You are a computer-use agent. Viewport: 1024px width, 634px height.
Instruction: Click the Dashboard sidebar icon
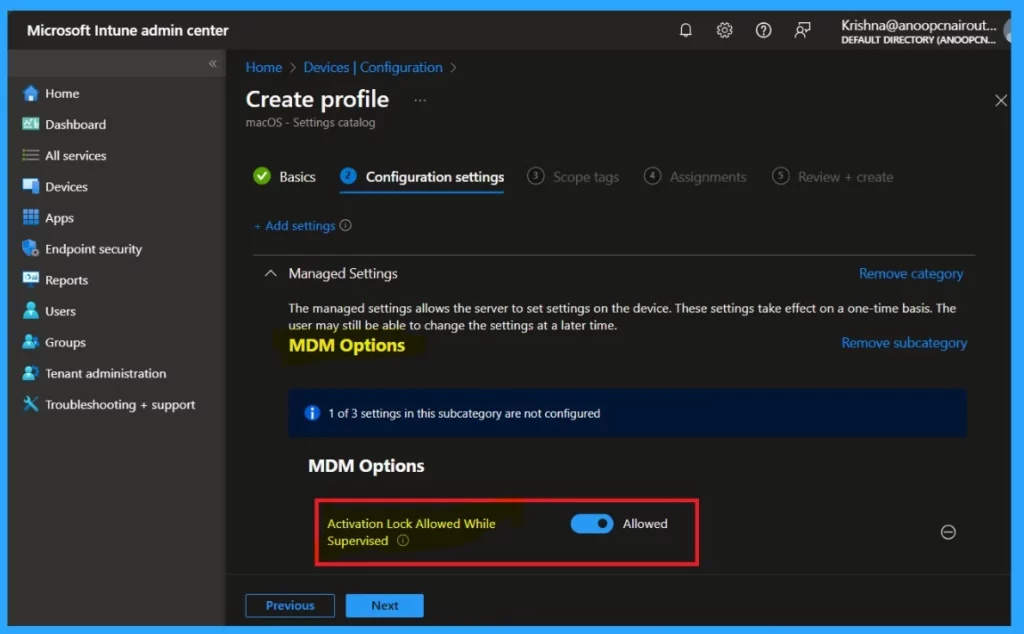point(30,124)
